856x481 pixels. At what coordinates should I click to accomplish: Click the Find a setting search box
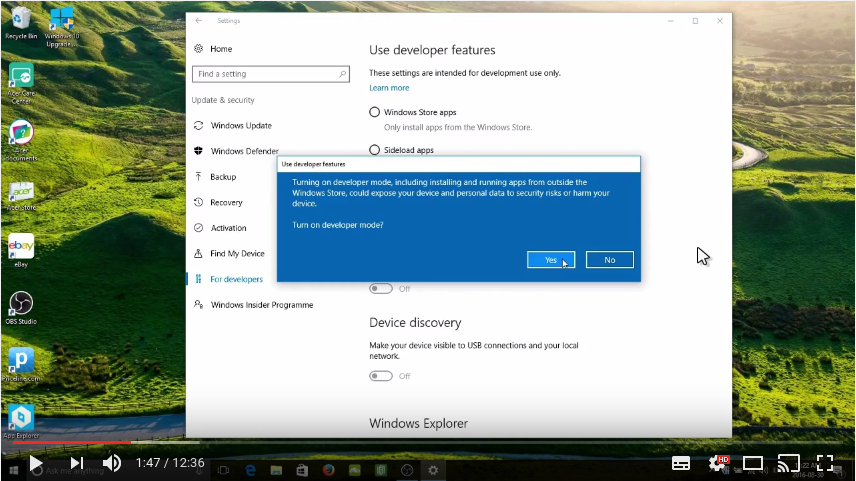pos(271,74)
